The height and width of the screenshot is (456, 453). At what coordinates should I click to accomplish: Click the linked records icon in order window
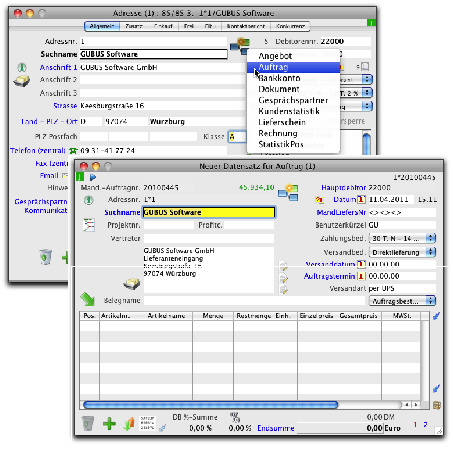pyautogui.click(x=288, y=193)
